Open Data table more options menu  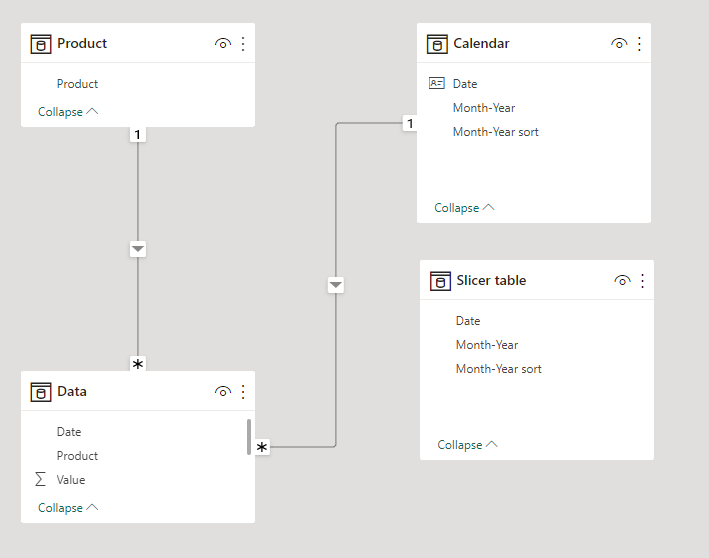point(243,392)
